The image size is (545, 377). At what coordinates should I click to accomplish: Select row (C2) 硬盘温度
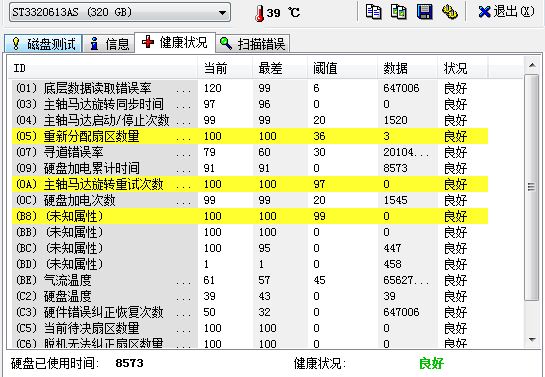(250, 296)
